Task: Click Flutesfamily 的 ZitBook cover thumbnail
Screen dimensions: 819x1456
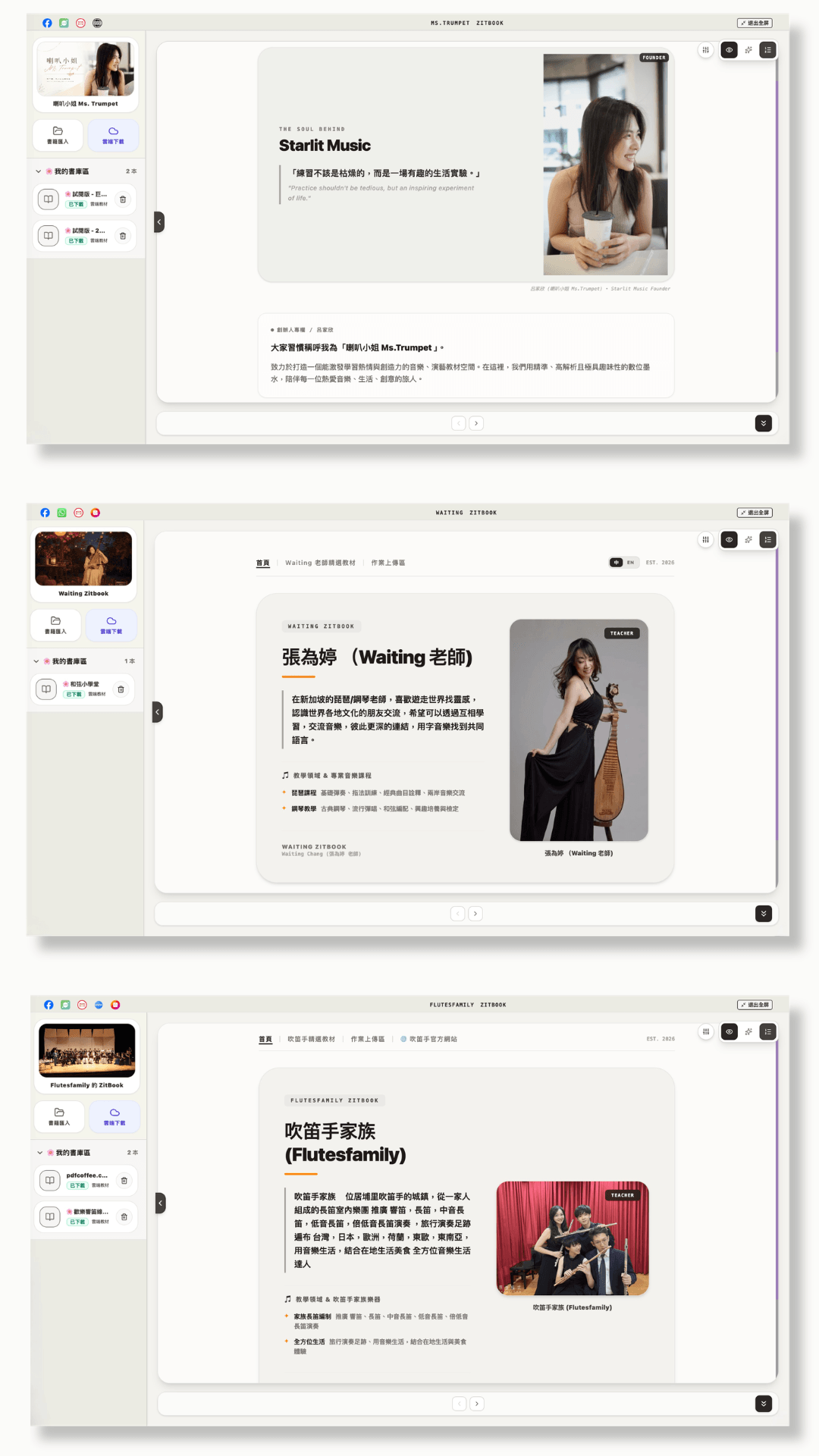Action: coord(87,1051)
